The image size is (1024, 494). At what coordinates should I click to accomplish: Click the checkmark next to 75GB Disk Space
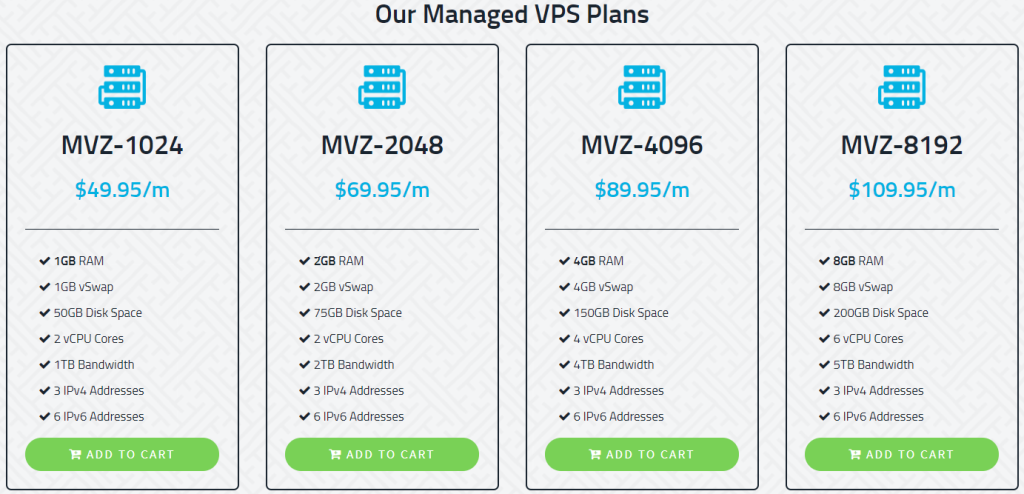click(x=305, y=313)
